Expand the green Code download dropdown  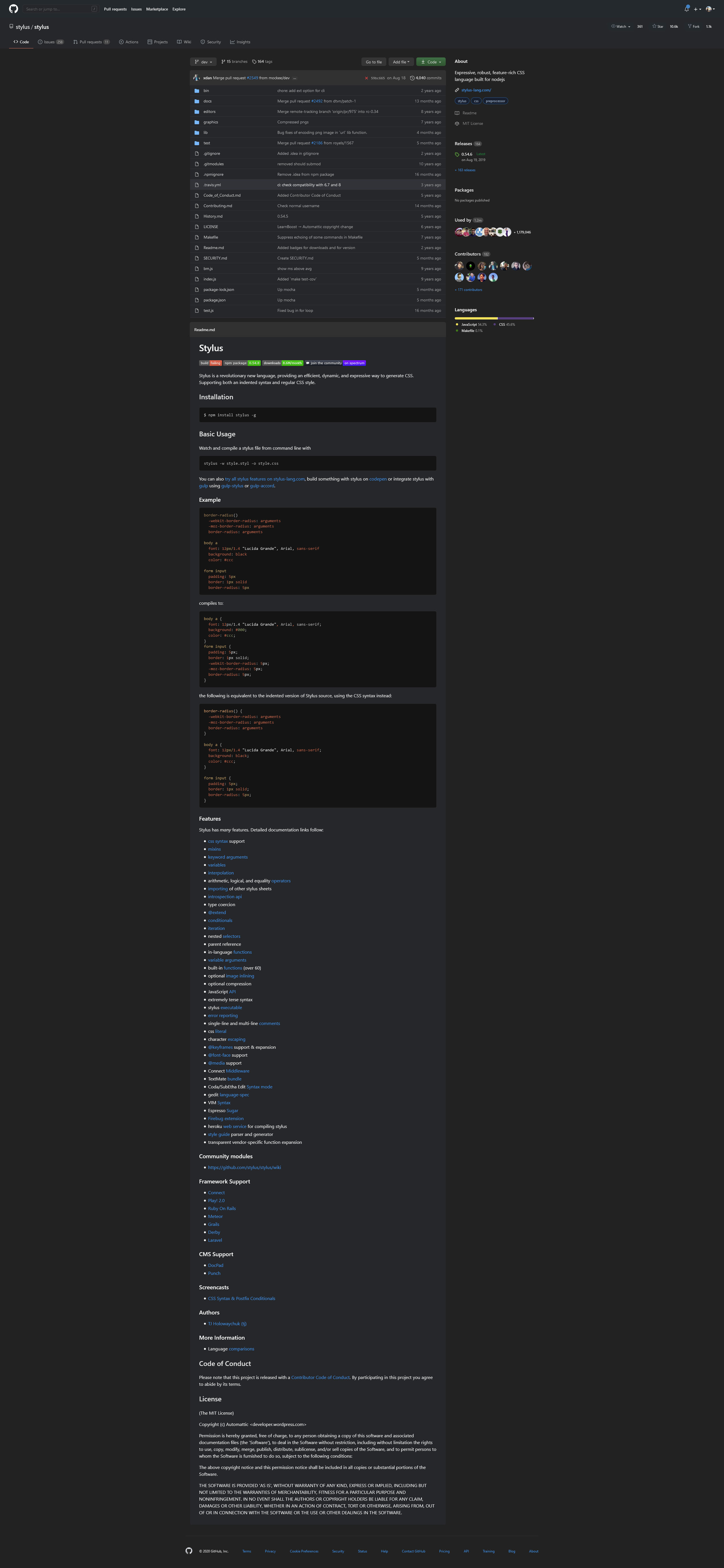431,62
